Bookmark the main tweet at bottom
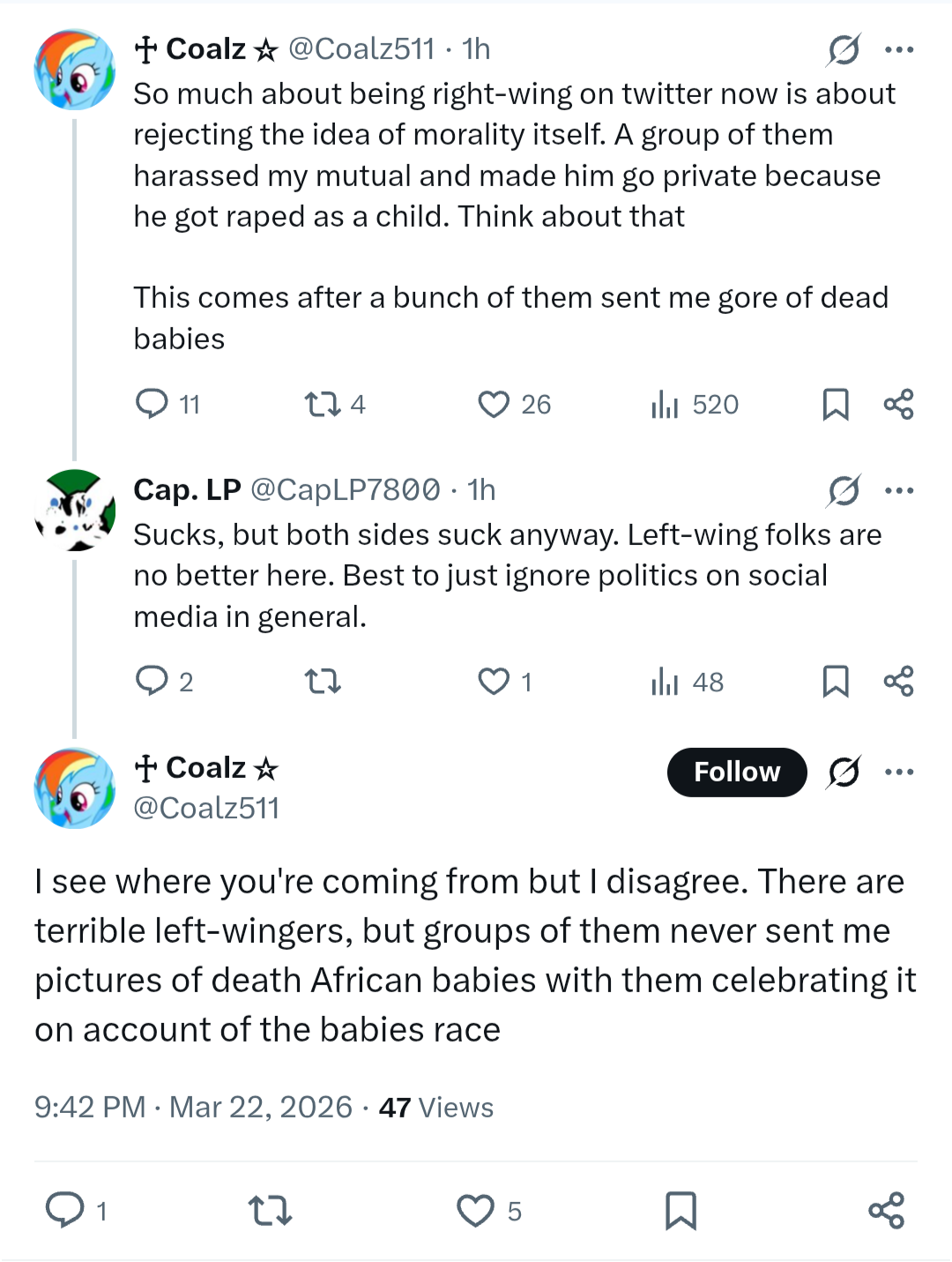The width and height of the screenshot is (952, 1262). click(x=681, y=1211)
